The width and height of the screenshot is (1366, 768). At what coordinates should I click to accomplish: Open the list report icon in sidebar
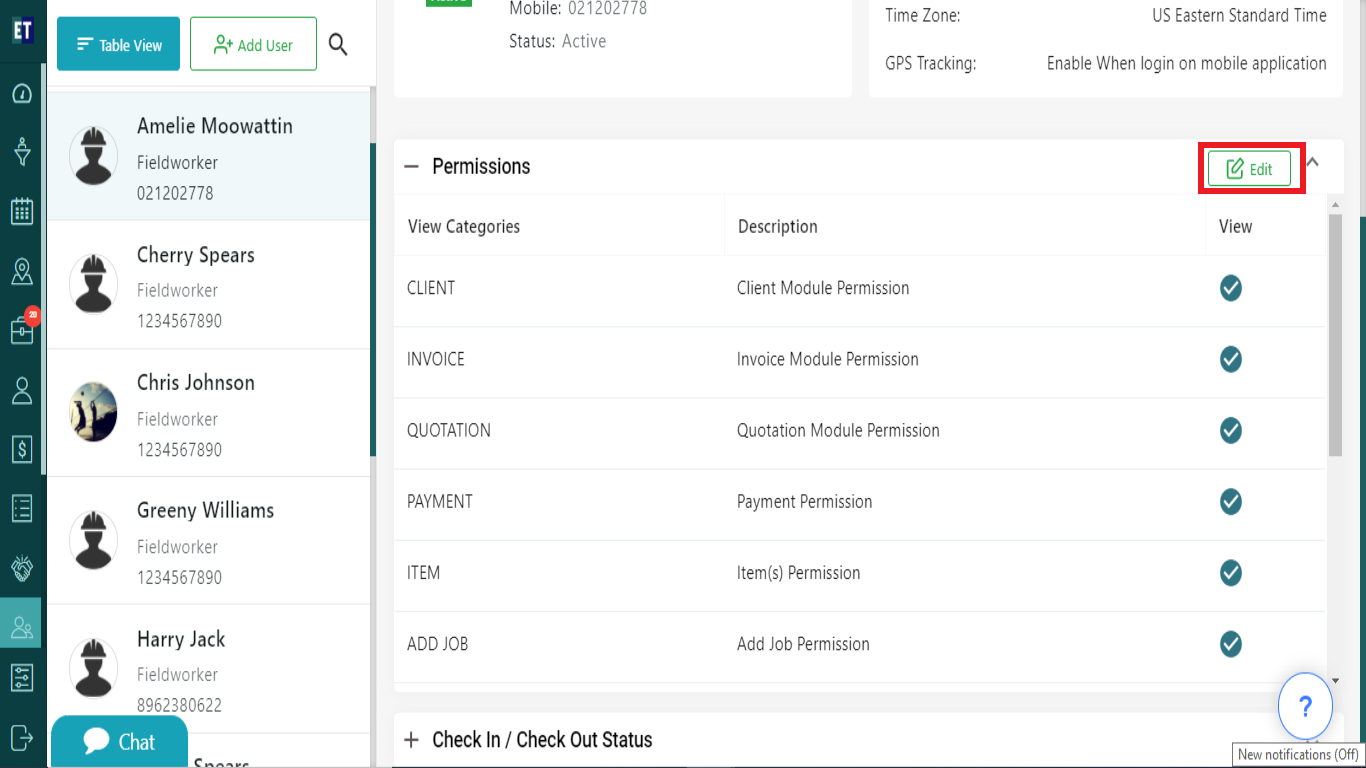tap(22, 508)
